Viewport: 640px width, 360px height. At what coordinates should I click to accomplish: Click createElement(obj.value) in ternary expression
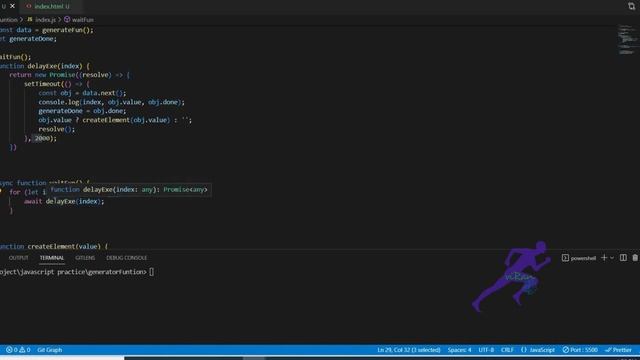[126, 120]
